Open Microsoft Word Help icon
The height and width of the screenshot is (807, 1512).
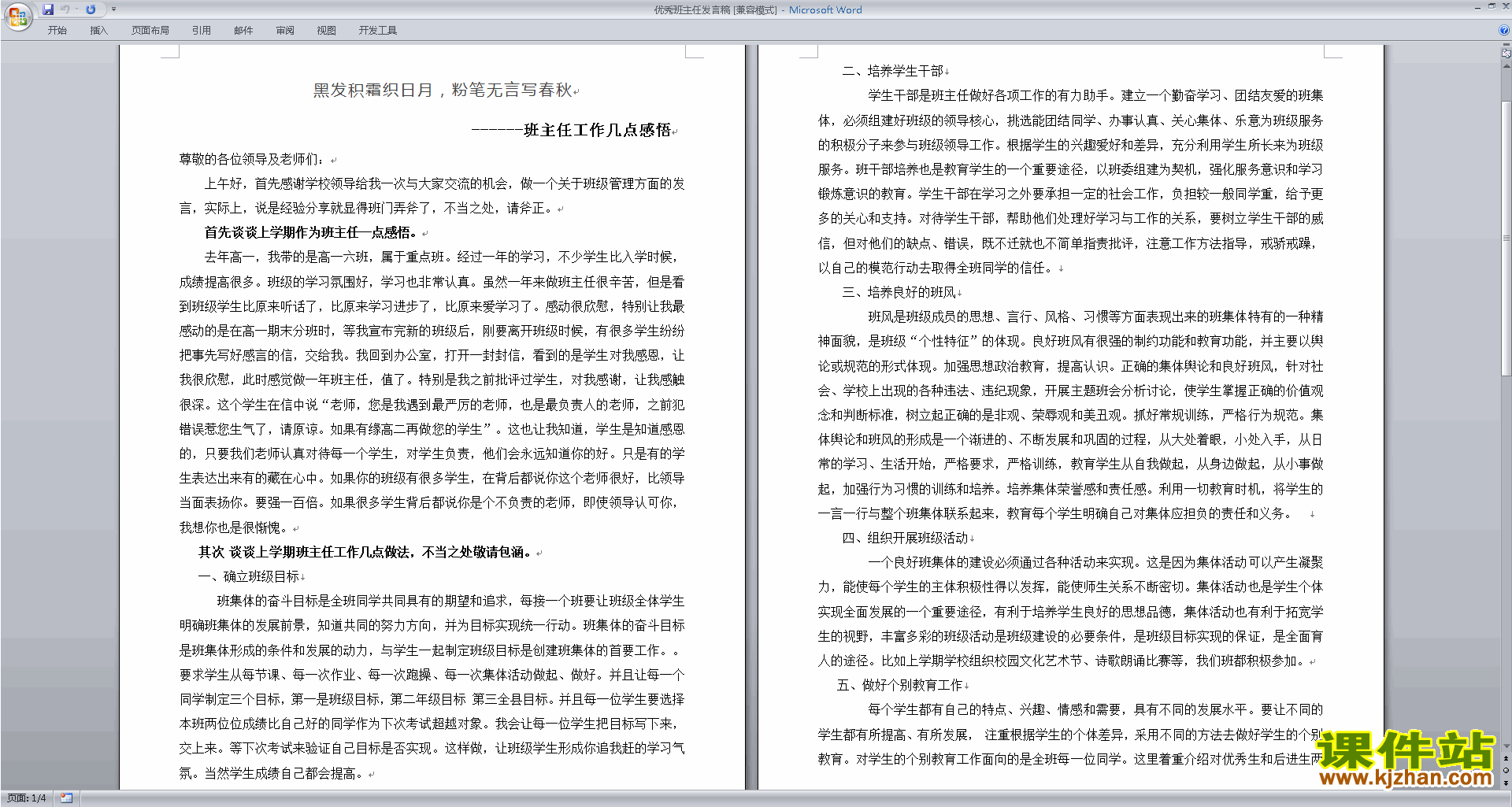(1504, 31)
